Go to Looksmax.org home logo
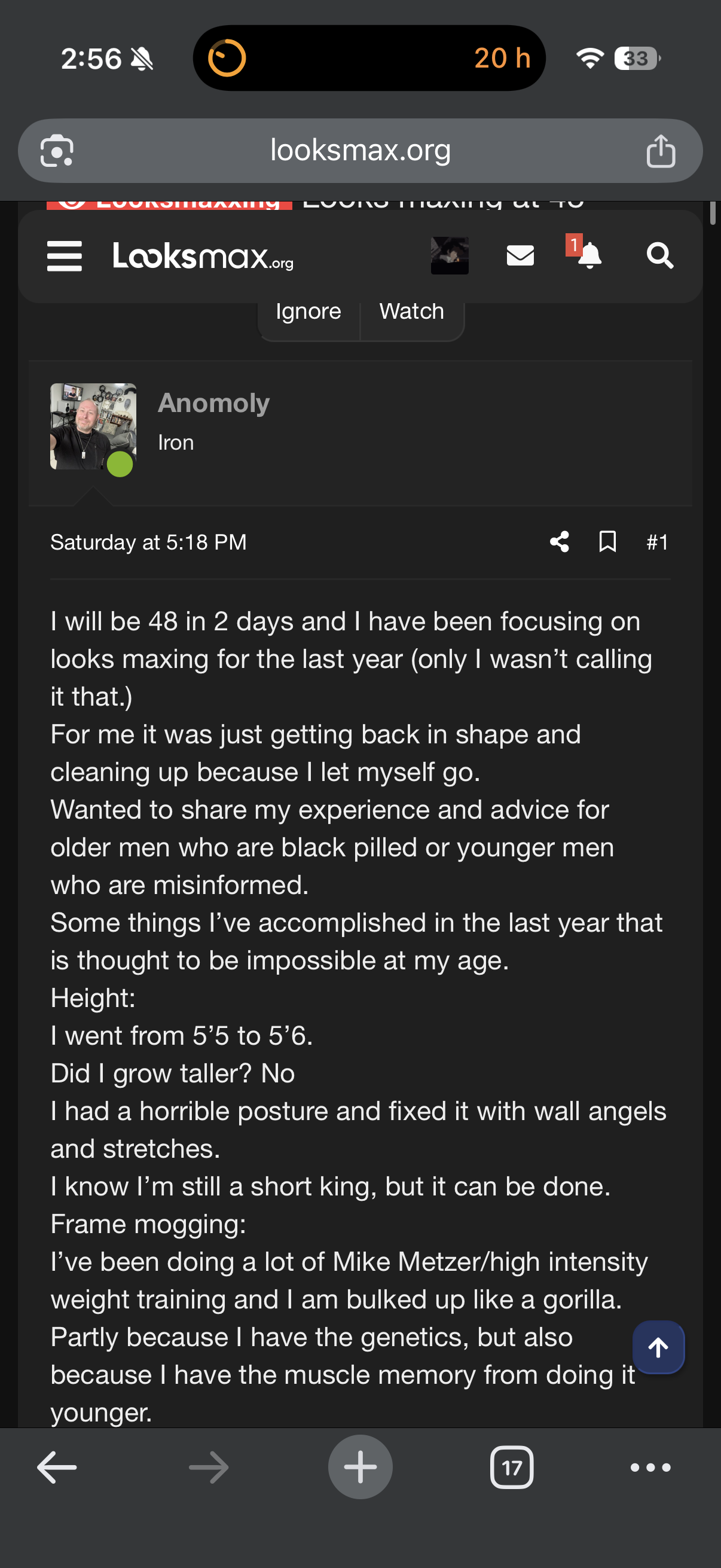 pos(203,256)
